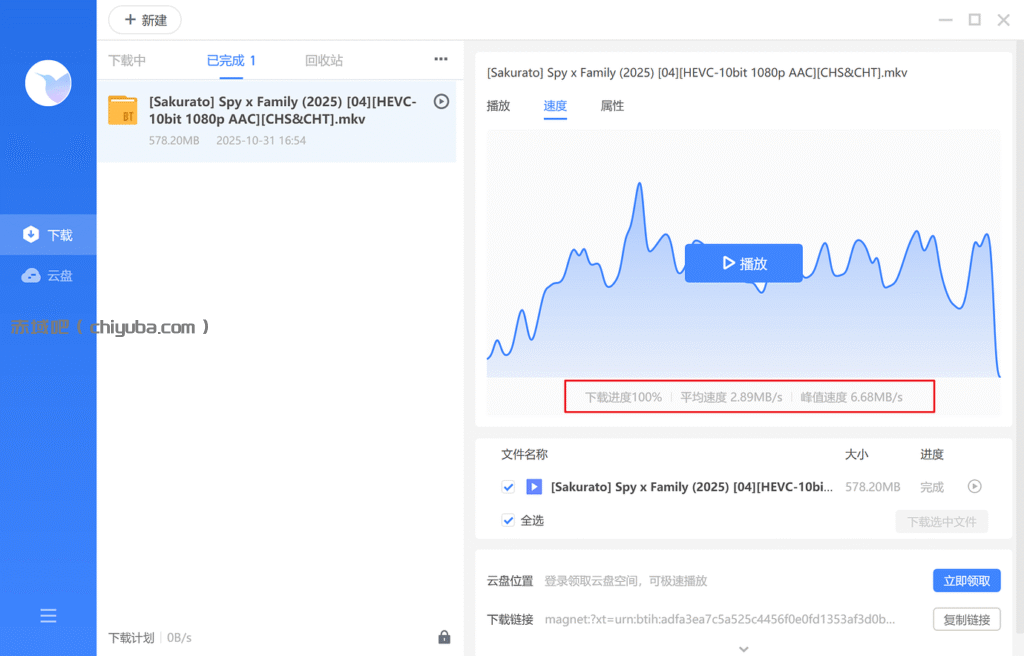
Task: Click the circular play icon in the file list
Action: [x=974, y=487]
